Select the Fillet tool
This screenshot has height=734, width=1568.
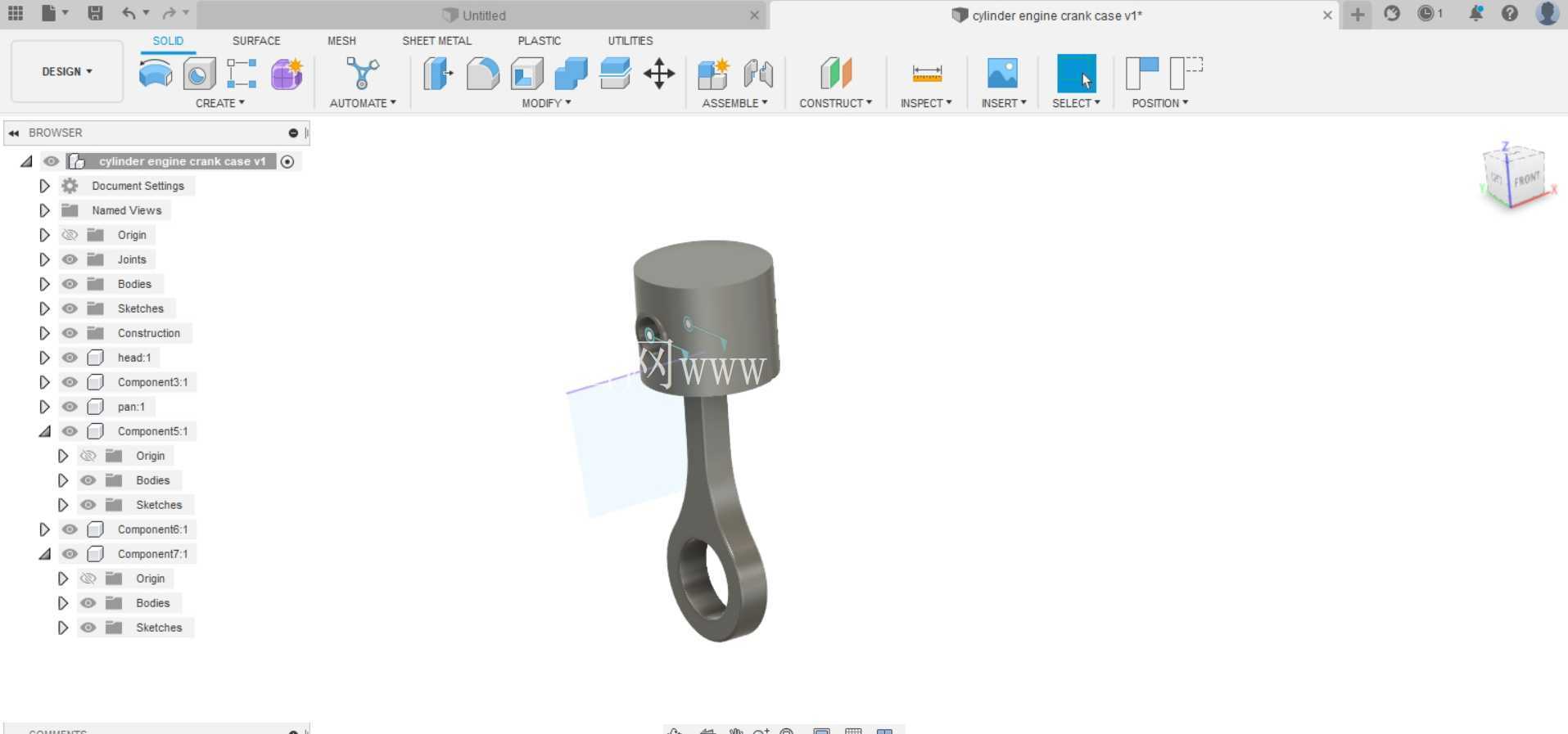click(x=482, y=74)
